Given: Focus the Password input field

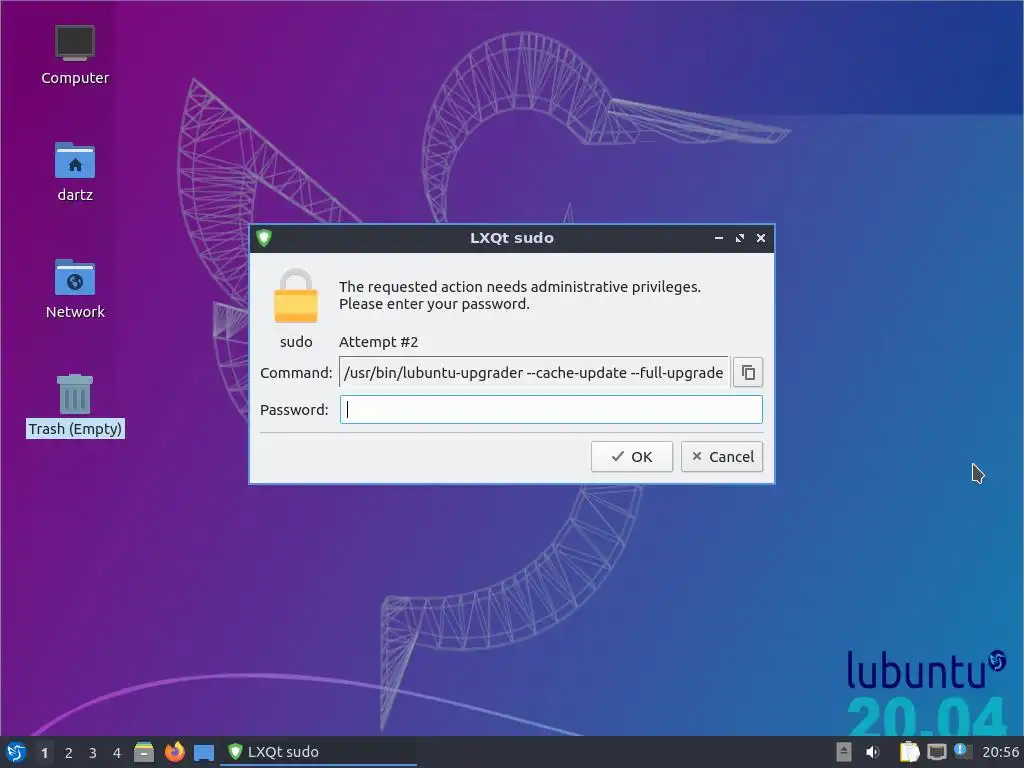Looking at the screenshot, I should tap(551, 409).
